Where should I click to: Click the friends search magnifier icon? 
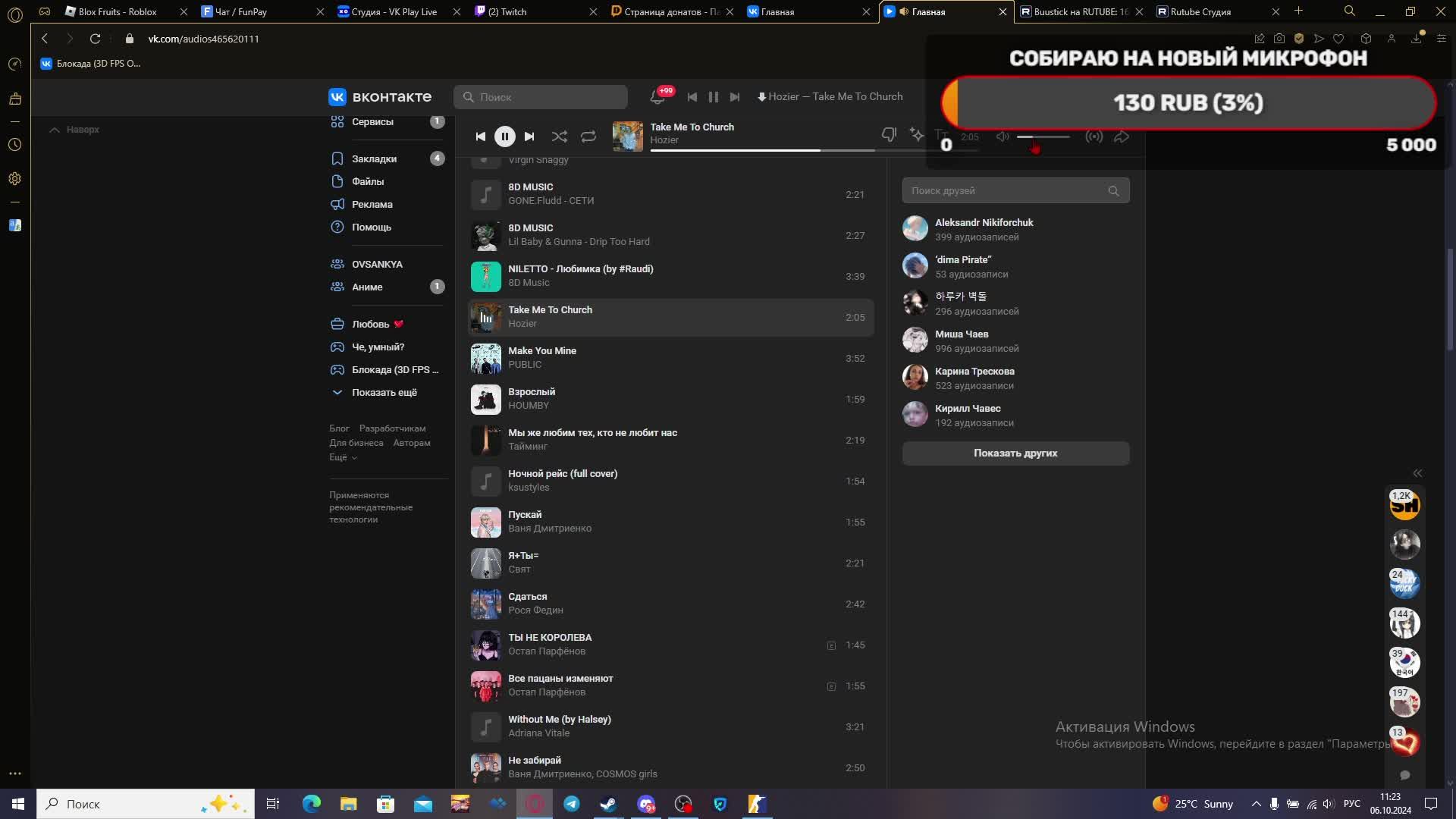pos(1113,191)
